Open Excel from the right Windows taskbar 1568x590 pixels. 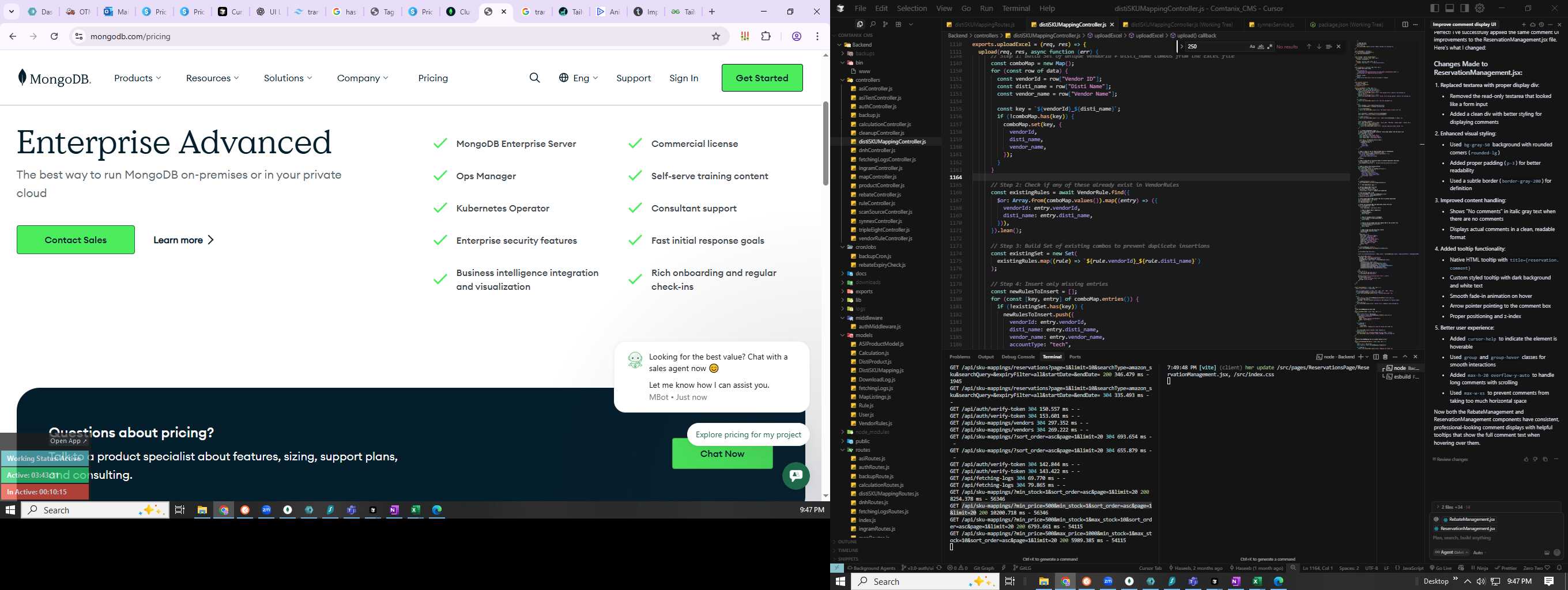click(x=1257, y=581)
